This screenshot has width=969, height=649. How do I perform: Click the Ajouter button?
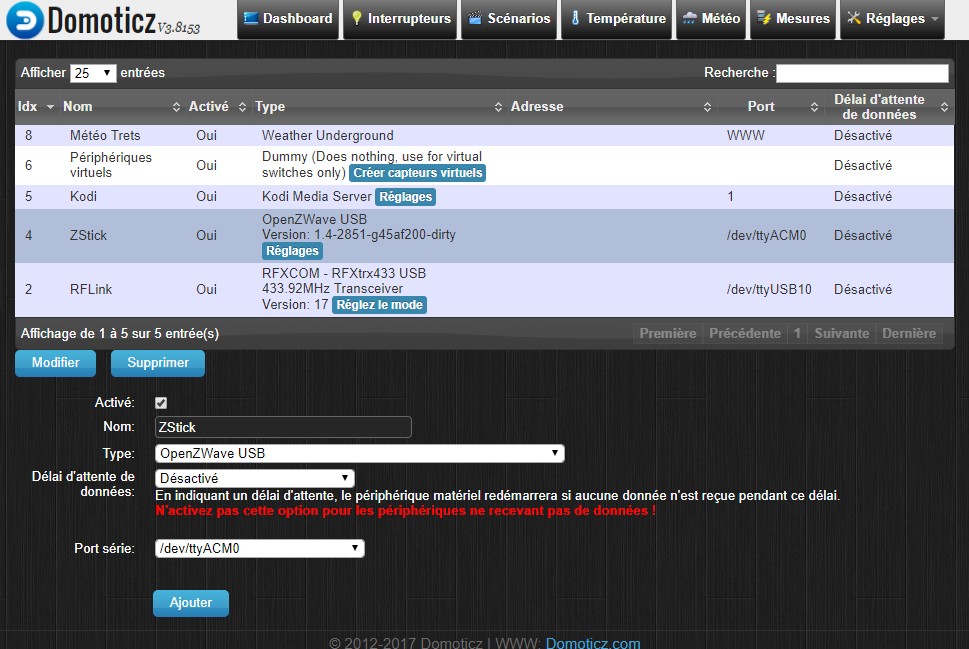191,603
